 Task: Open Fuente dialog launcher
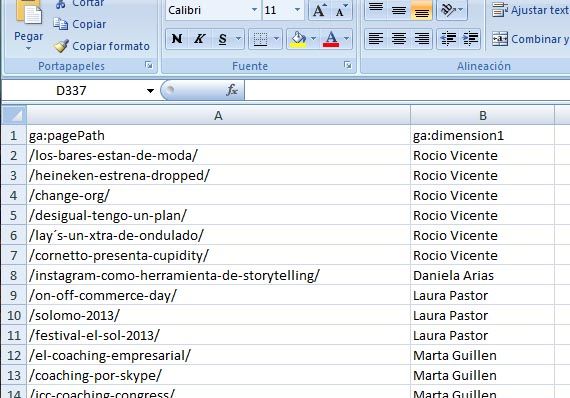(x=348, y=65)
